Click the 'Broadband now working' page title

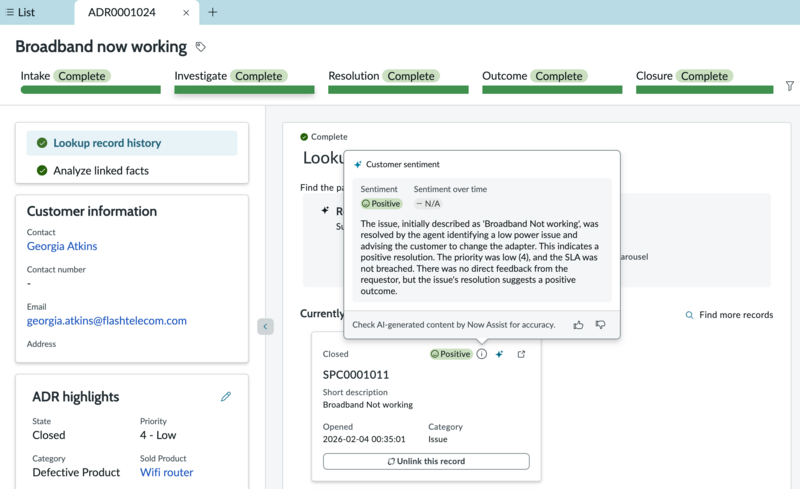(101, 46)
